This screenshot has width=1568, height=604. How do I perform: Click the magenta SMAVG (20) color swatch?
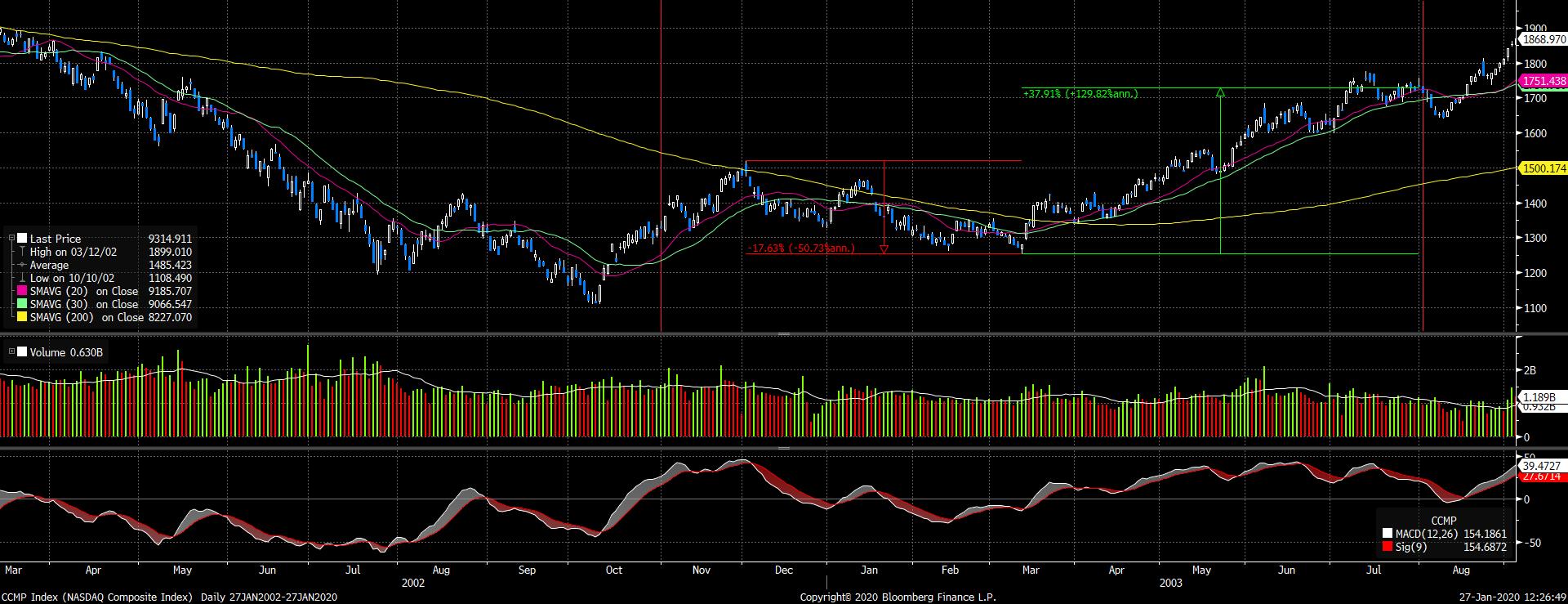[22, 291]
